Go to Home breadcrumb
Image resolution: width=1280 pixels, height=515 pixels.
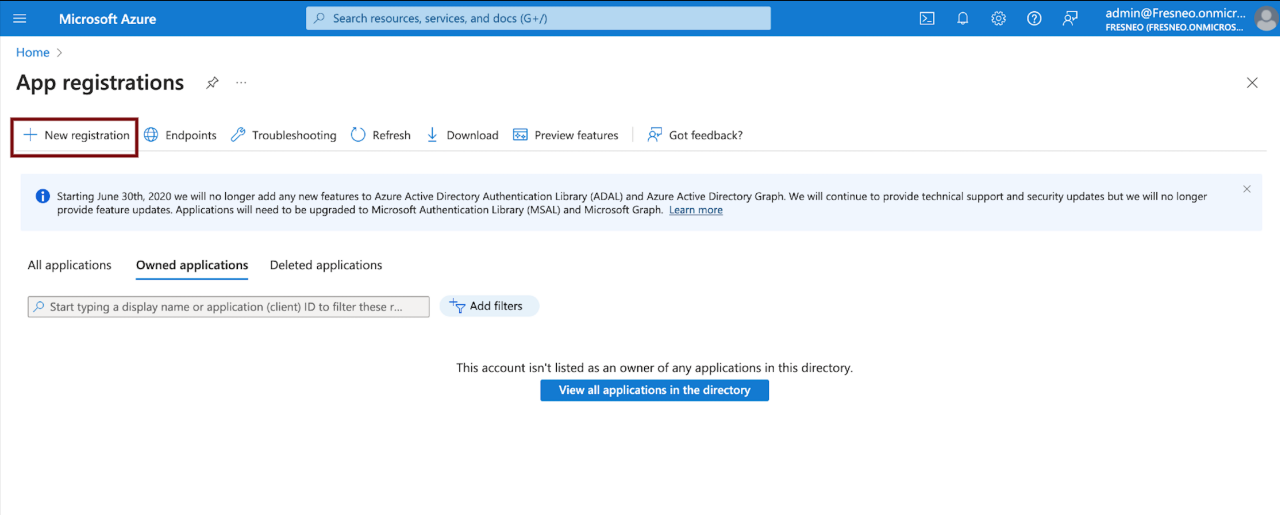click(33, 52)
